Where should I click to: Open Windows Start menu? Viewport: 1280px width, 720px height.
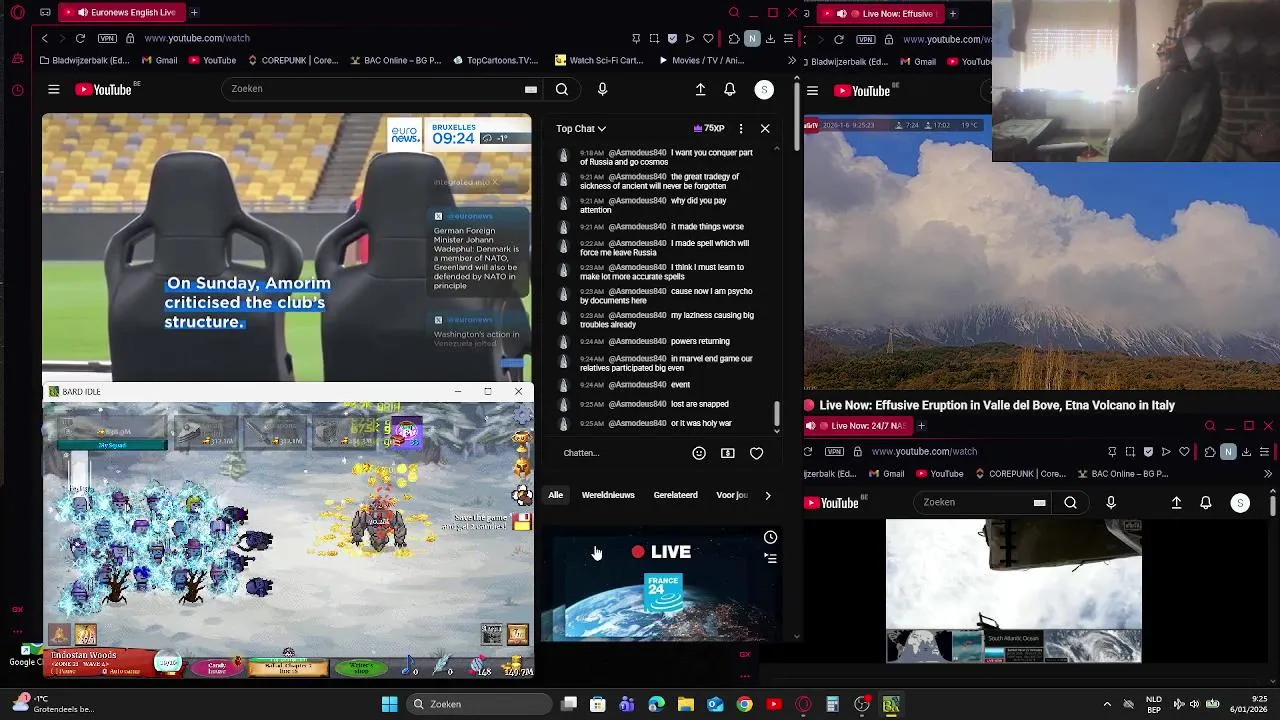coord(389,704)
